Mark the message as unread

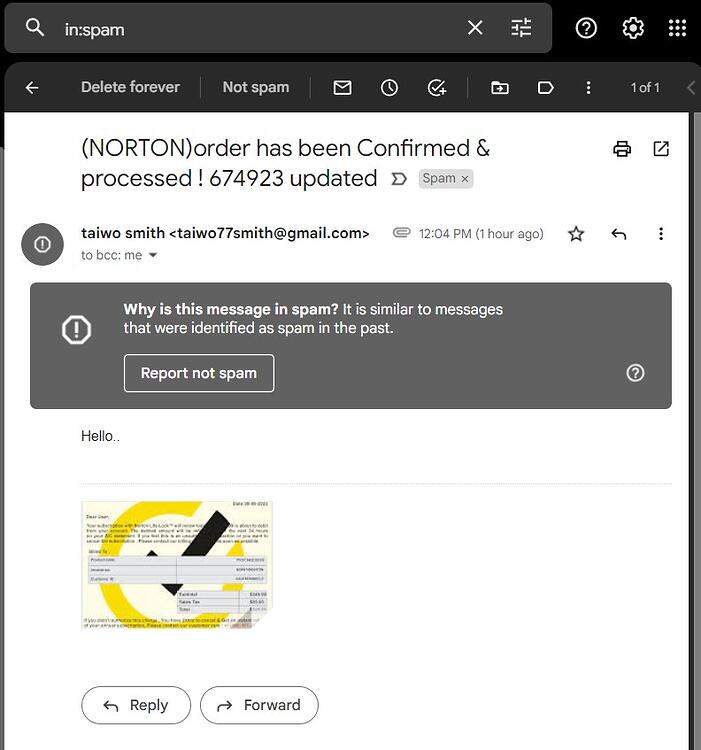[x=342, y=88]
